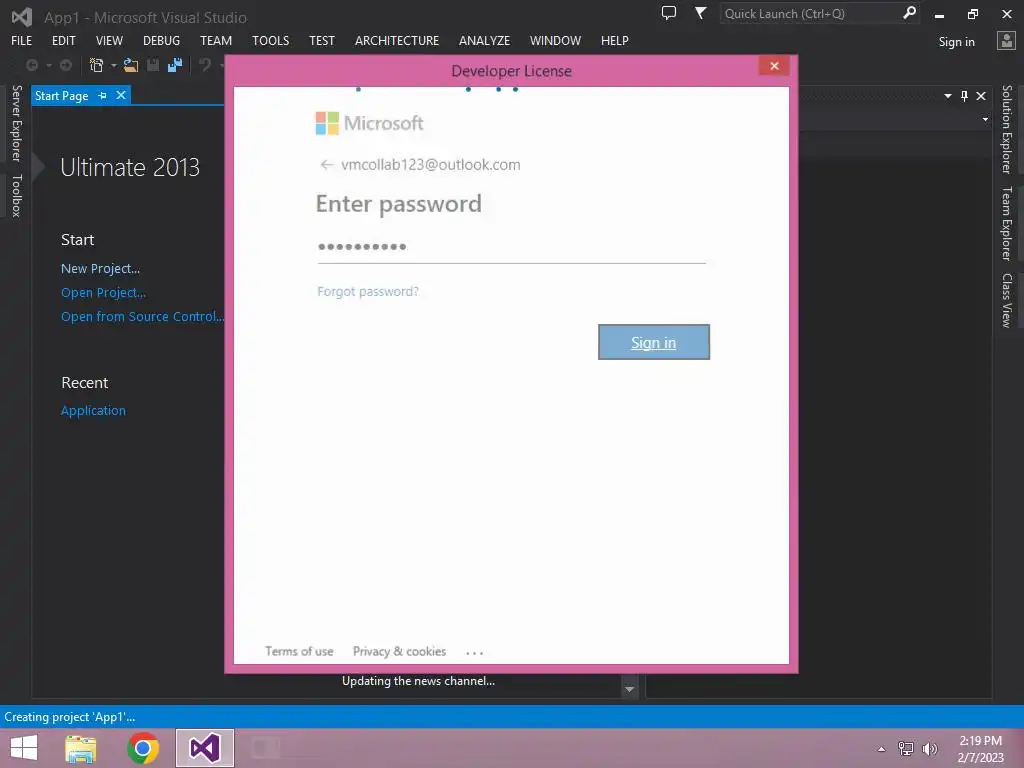Open the Server Explorer side tab

[17, 123]
